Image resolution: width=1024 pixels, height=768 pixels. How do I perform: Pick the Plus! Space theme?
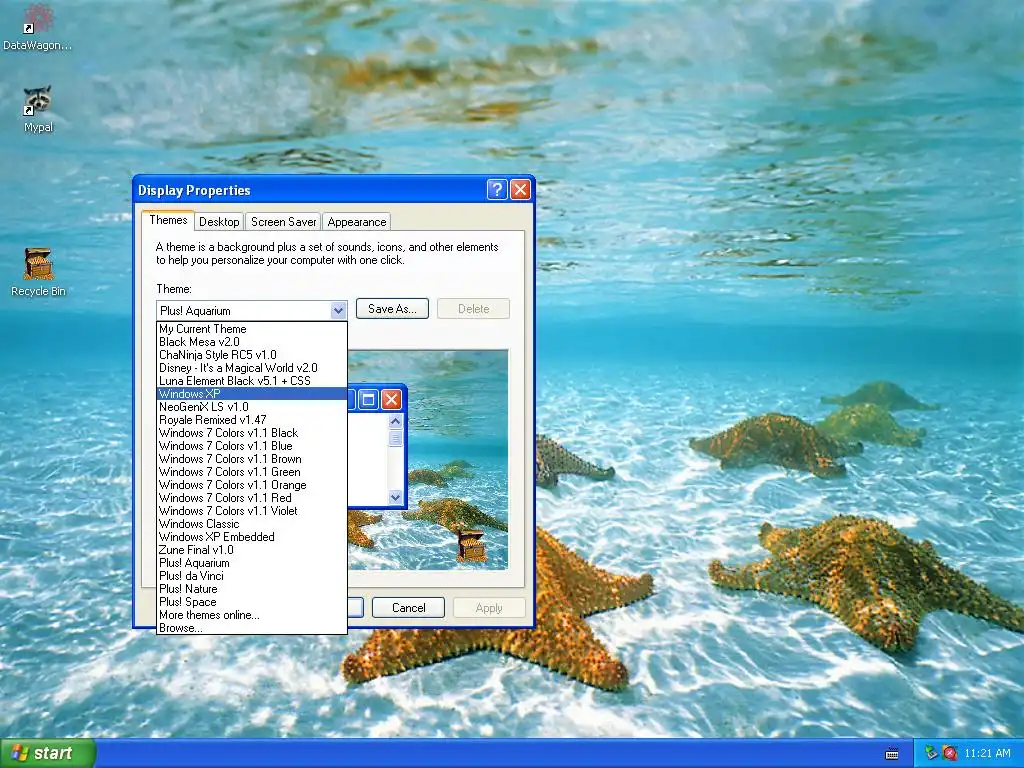251,602
